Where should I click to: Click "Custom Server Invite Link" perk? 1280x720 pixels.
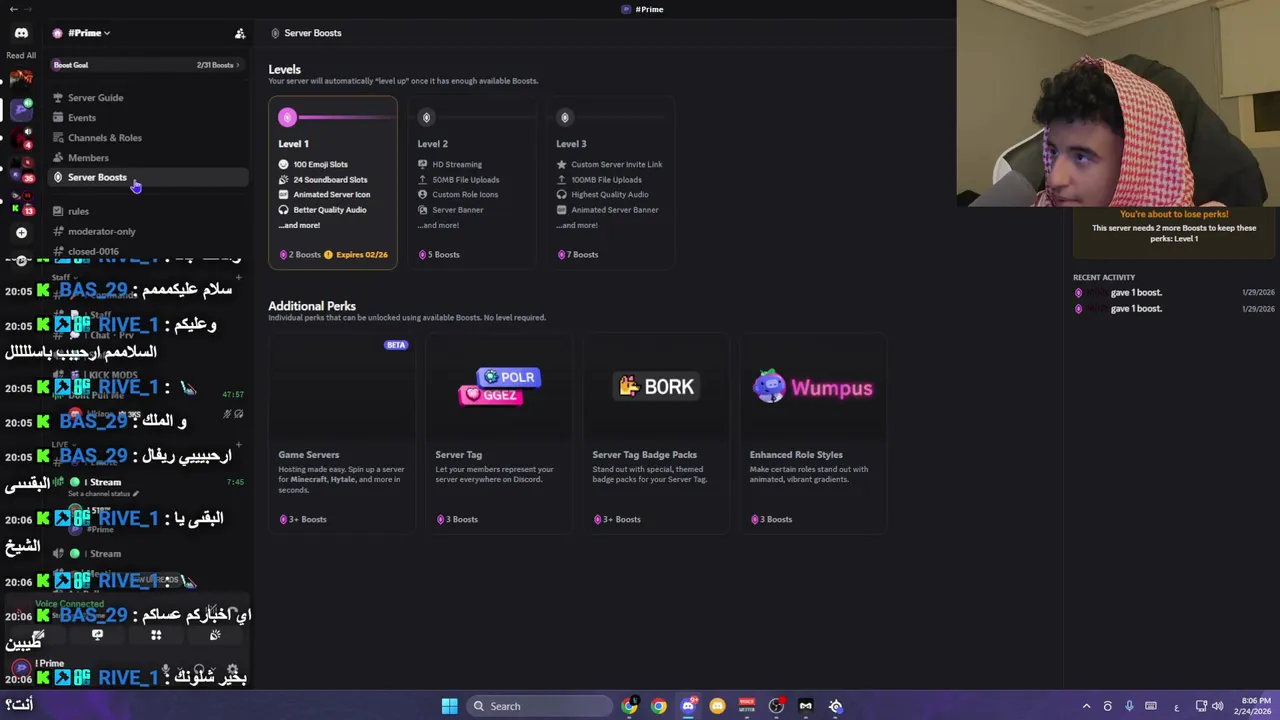click(x=617, y=164)
